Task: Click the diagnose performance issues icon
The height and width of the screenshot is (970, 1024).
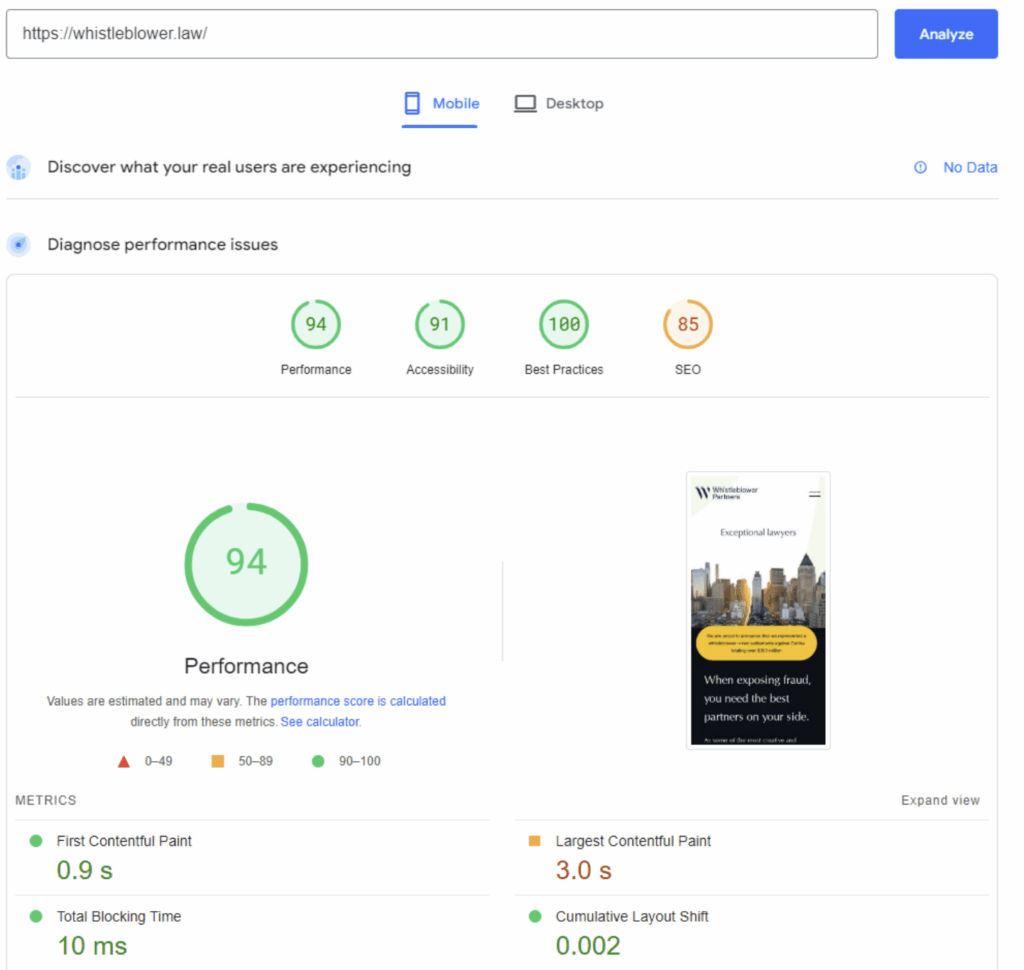Action: (19, 245)
